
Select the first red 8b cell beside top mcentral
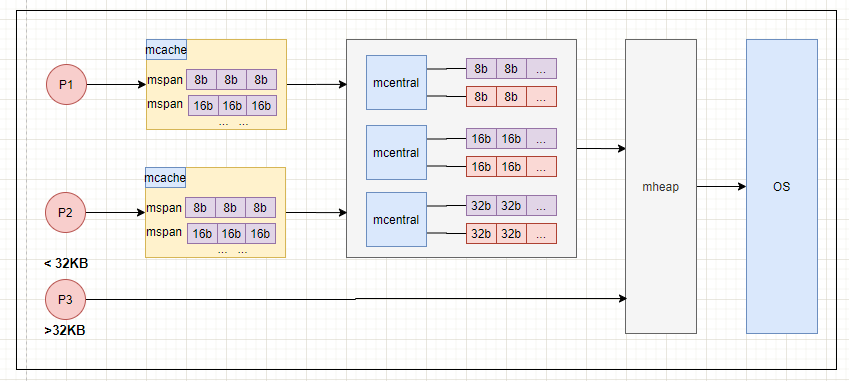click(x=481, y=97)
